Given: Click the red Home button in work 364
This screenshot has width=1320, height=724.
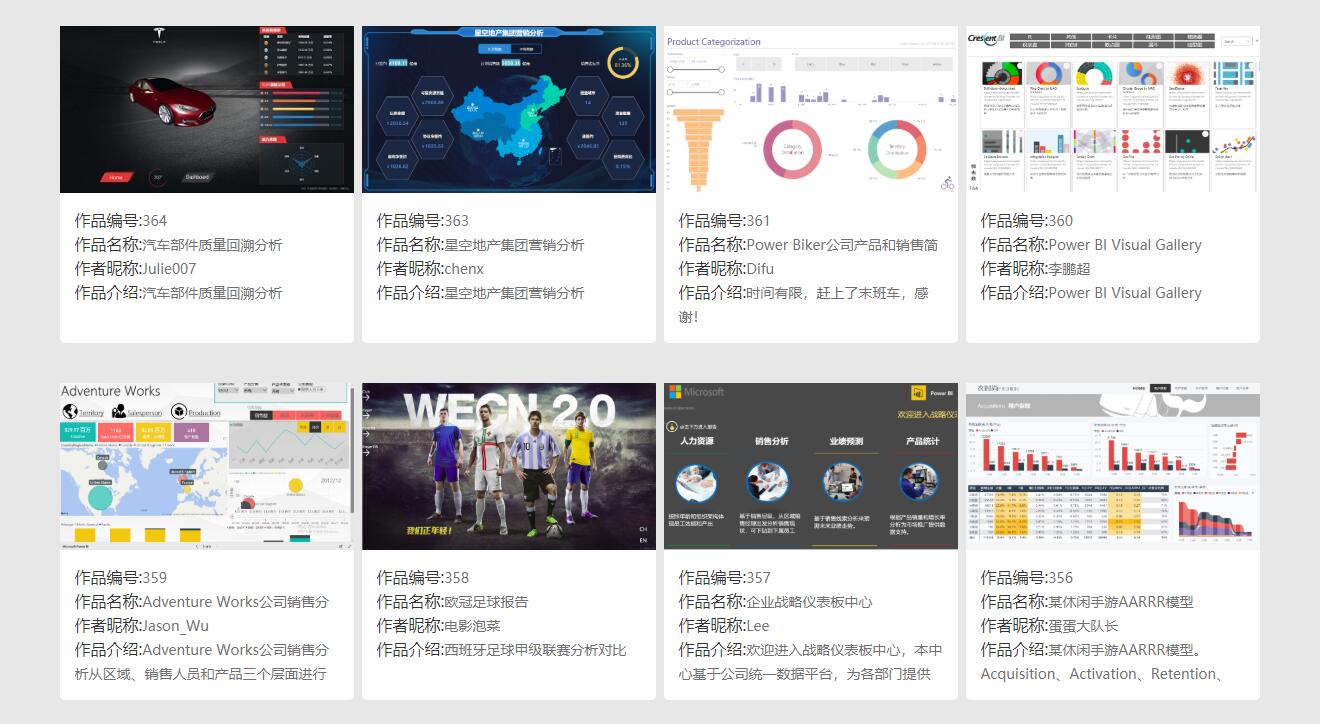Looking at the screenshot, I should (x=115, y=176).
